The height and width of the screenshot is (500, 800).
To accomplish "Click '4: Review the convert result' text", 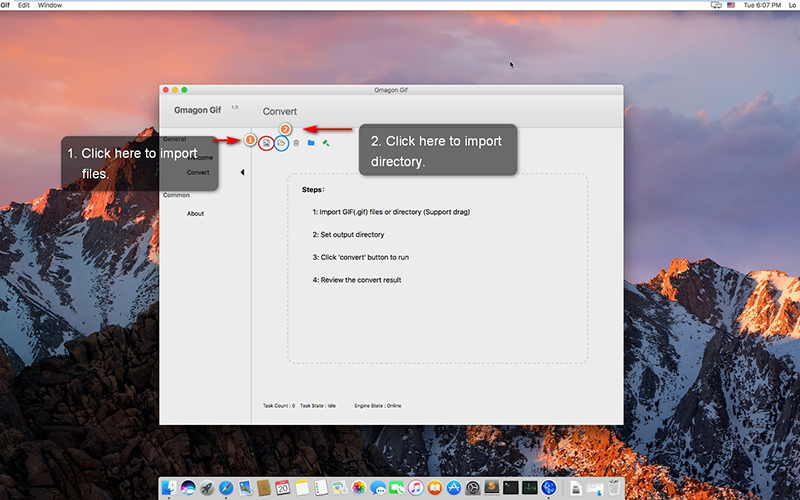I will 357,280.
